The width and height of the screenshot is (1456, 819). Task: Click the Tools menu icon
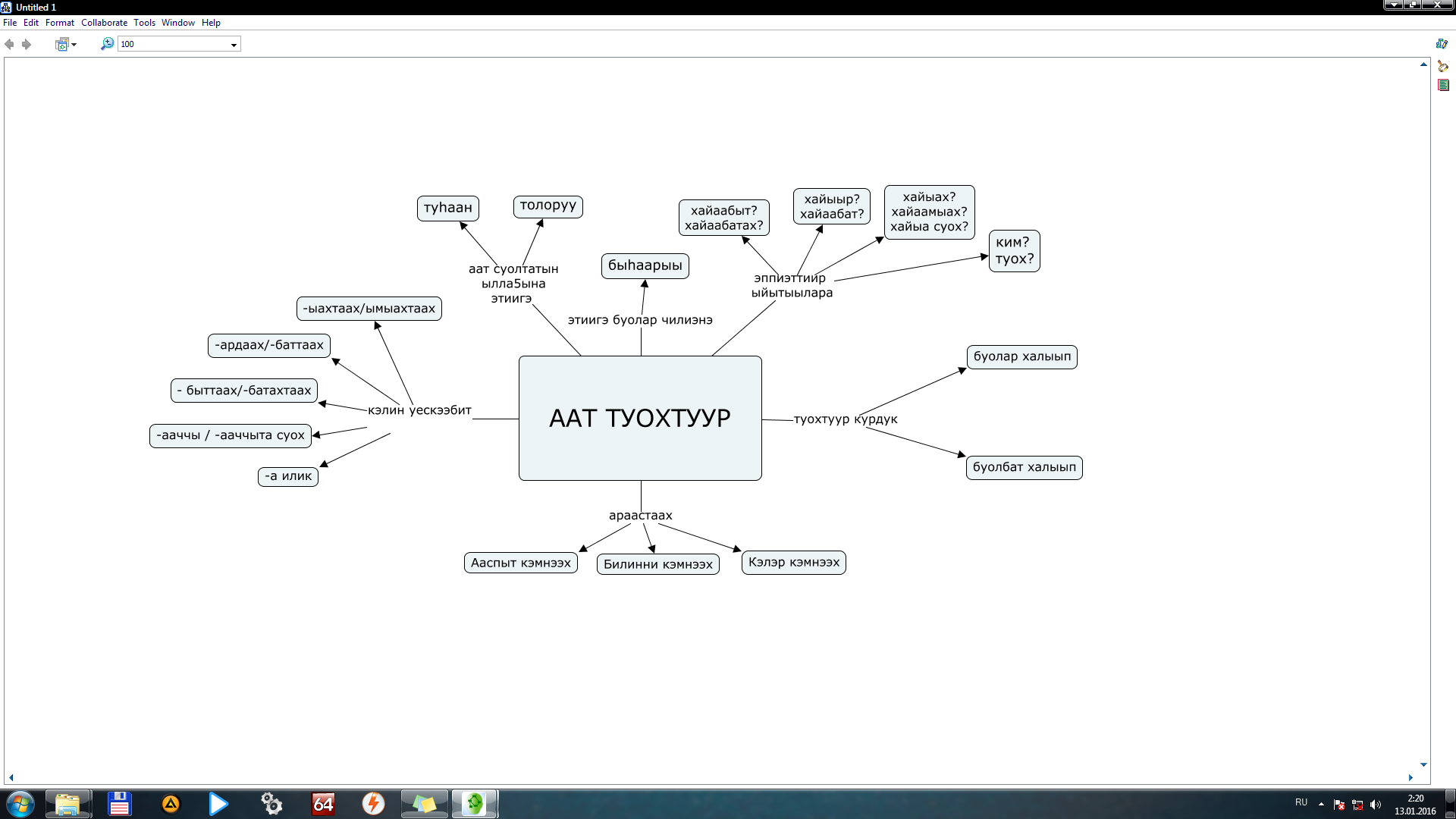(145, 22)
